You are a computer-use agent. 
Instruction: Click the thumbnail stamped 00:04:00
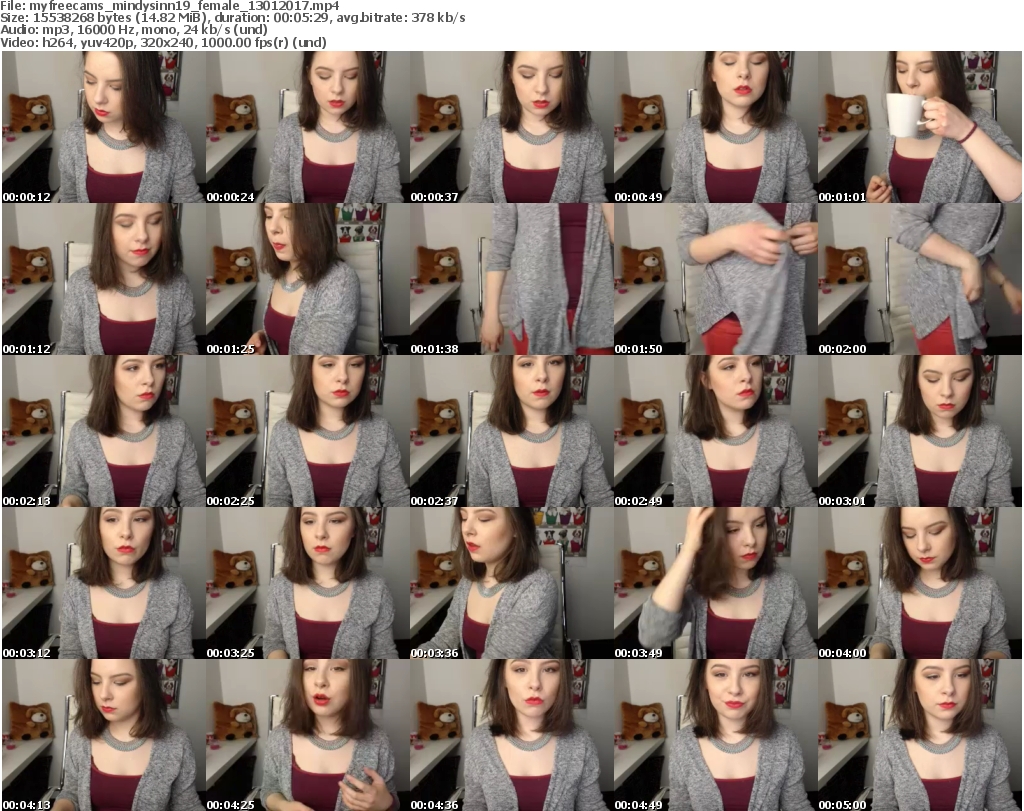pos(920,583)
